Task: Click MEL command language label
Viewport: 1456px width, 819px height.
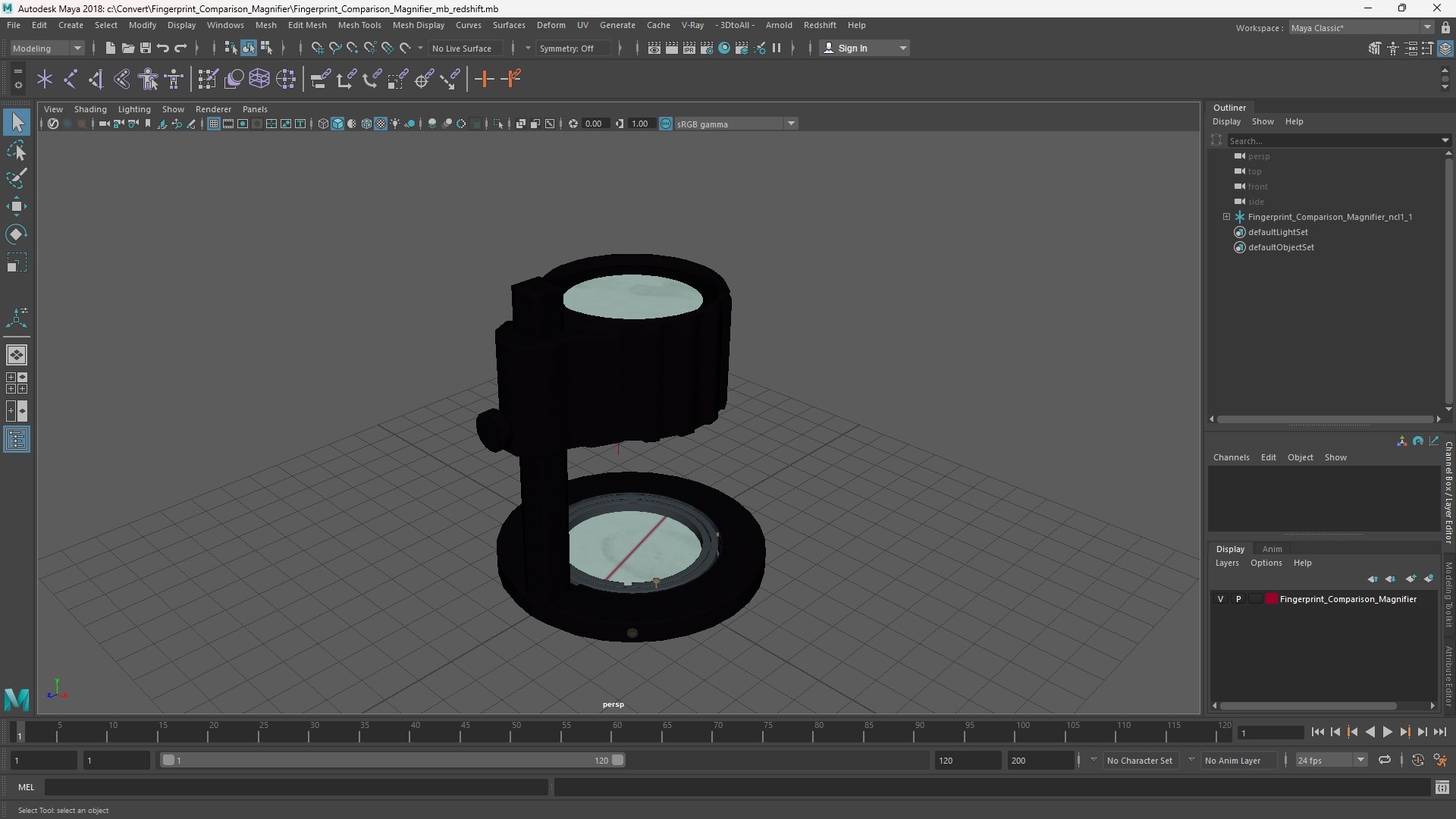Action: (27, 787)
